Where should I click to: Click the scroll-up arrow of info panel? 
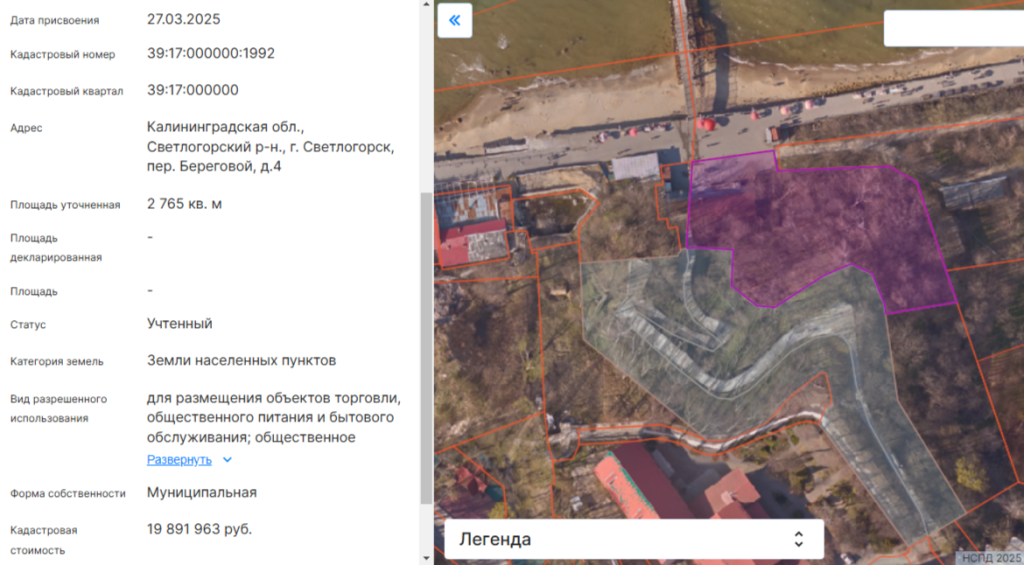[426, 5]
